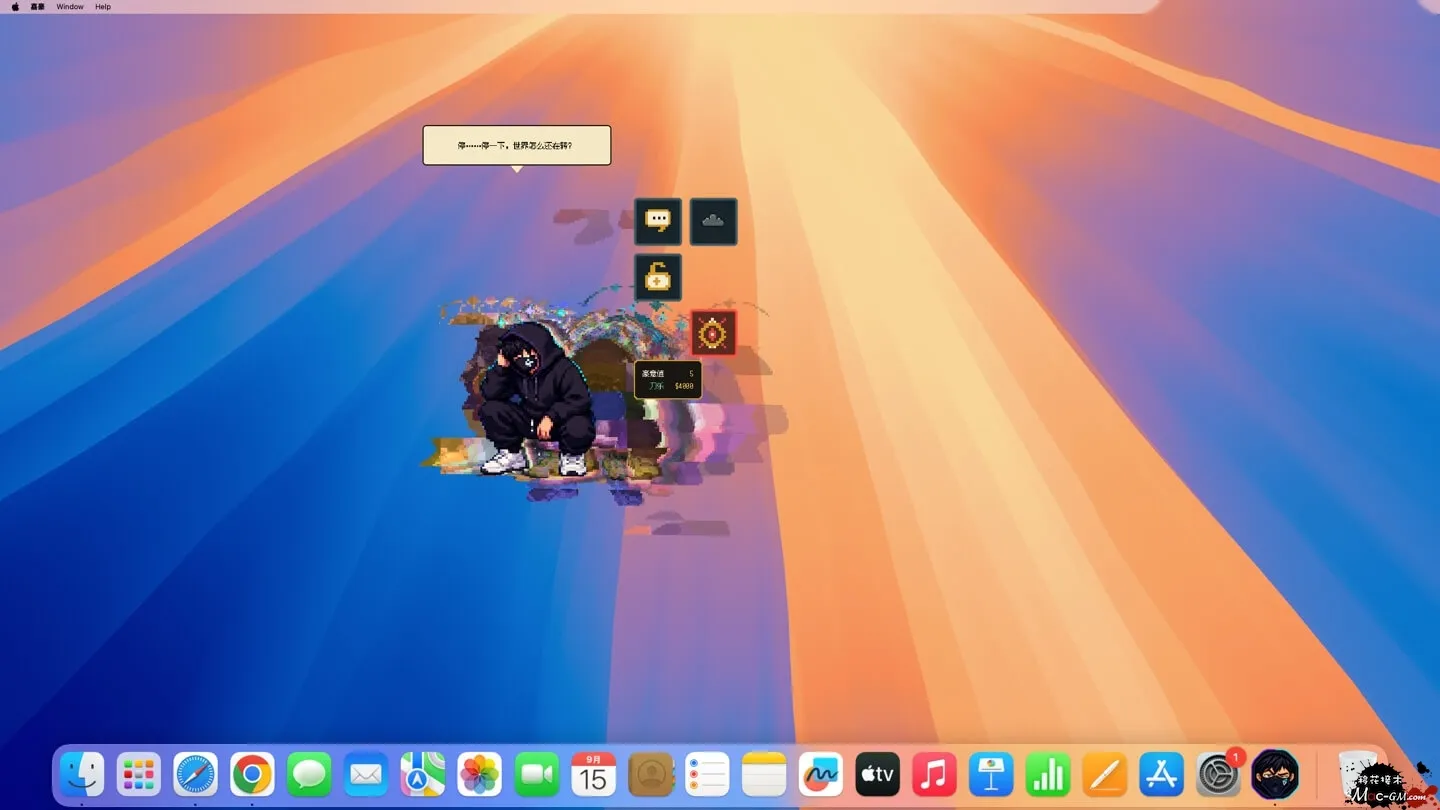
Task: Open App Store from the dock
Action: 1162,775
